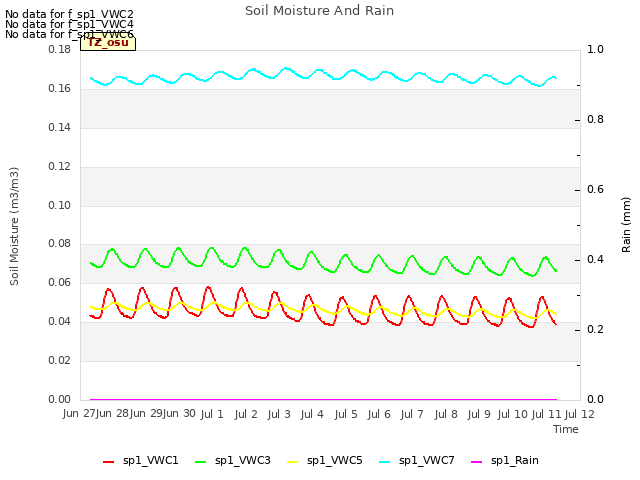Image resolution: width=640 pixels, height=480 pixels.
Task: Click the Jun 27 x-axis tick label
Action: 79,413
